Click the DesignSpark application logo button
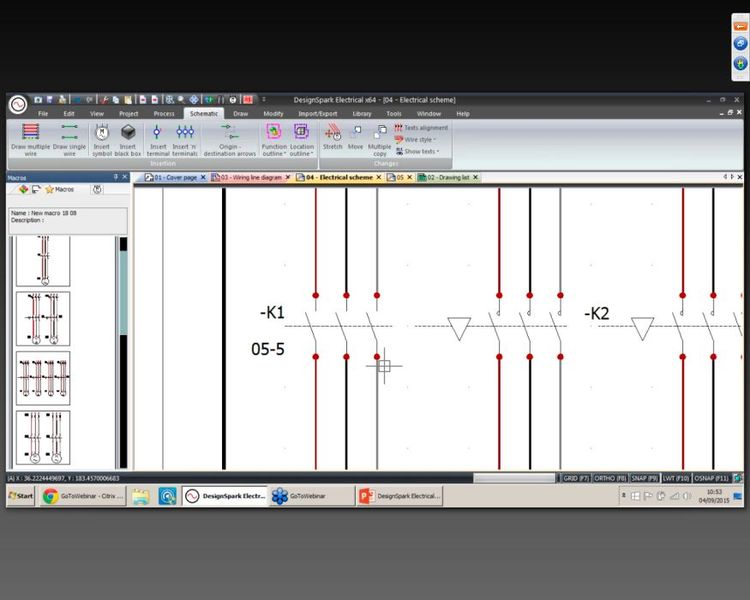Screen dimensions: 750x600 18,104
